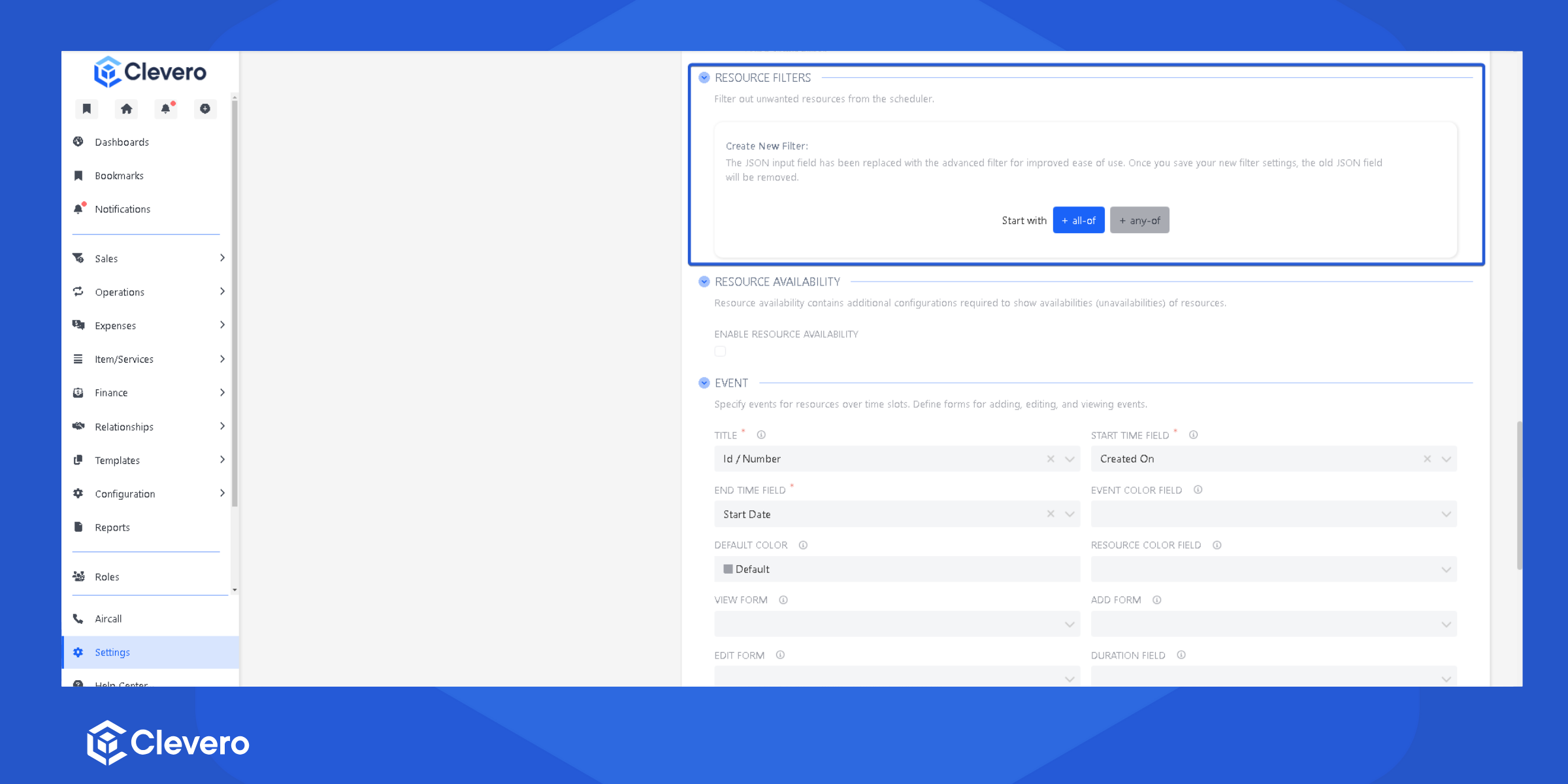Collapse the RESOURCE FILTERS section
Image resolution: width=1568 pixels, height=784 pixels.
pyautogui.click(x=704, y=78)
